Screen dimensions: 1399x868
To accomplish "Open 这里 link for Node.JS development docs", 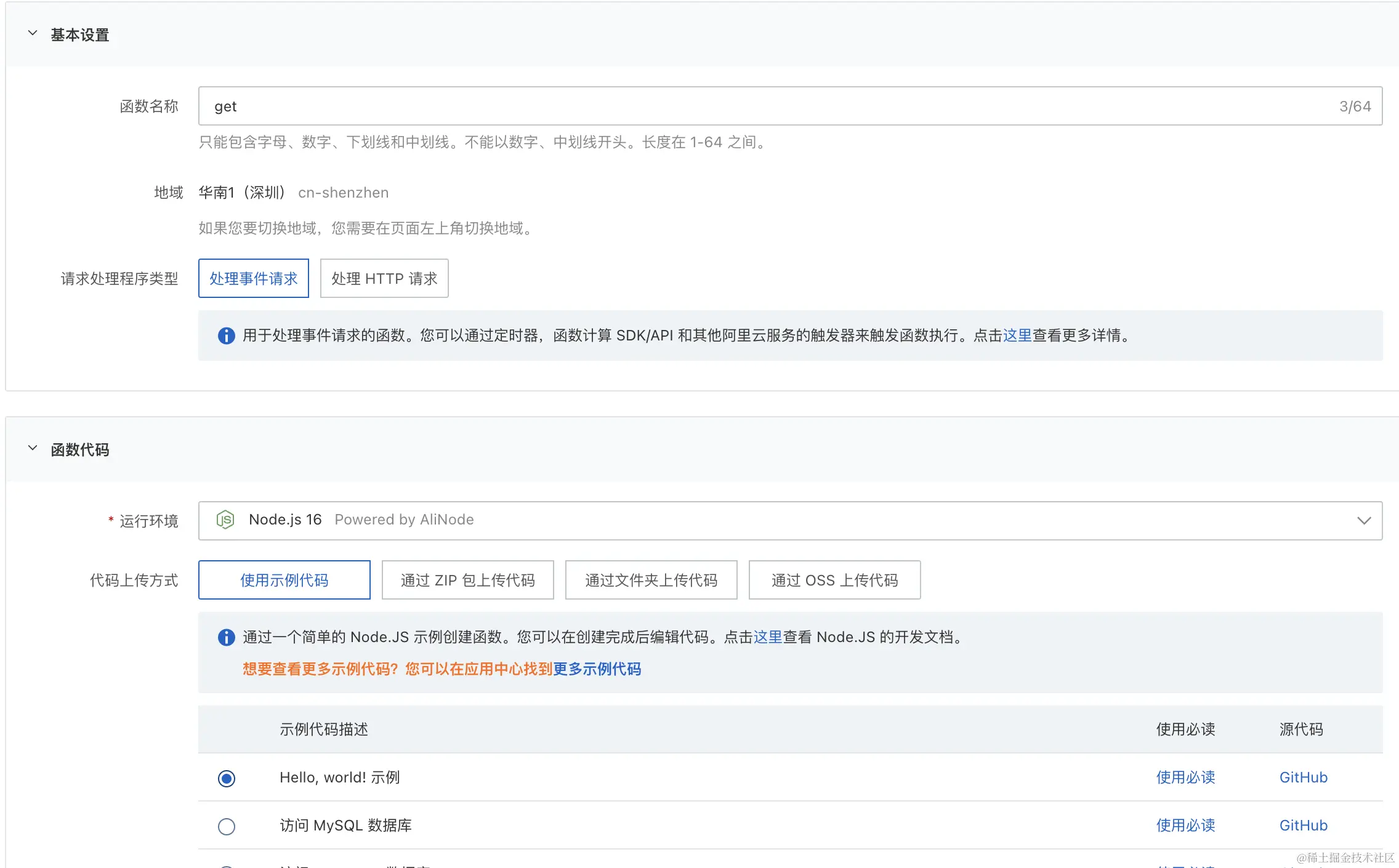I will 768,637.
